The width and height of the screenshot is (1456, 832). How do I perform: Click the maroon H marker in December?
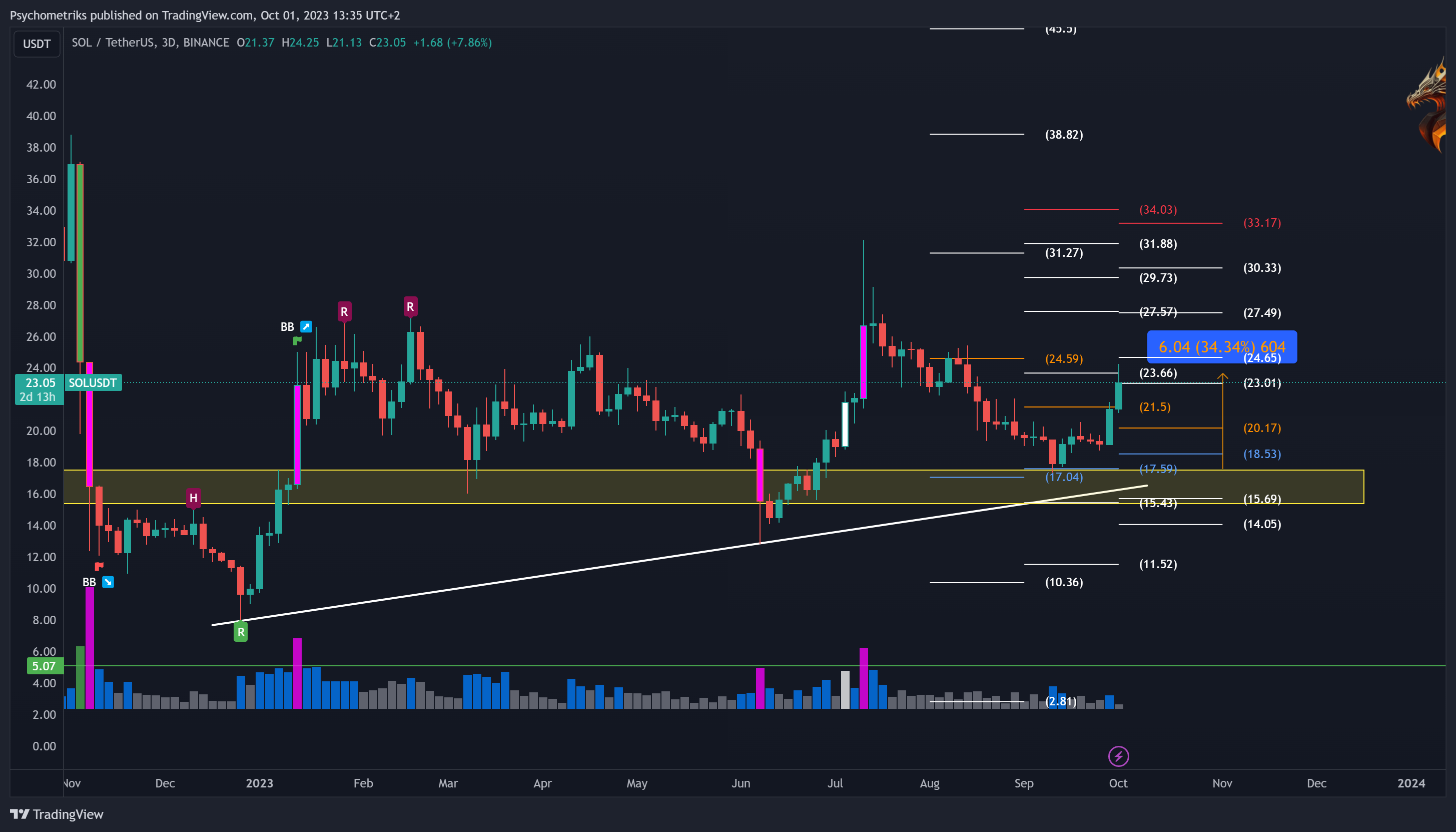tap(193, 498)
